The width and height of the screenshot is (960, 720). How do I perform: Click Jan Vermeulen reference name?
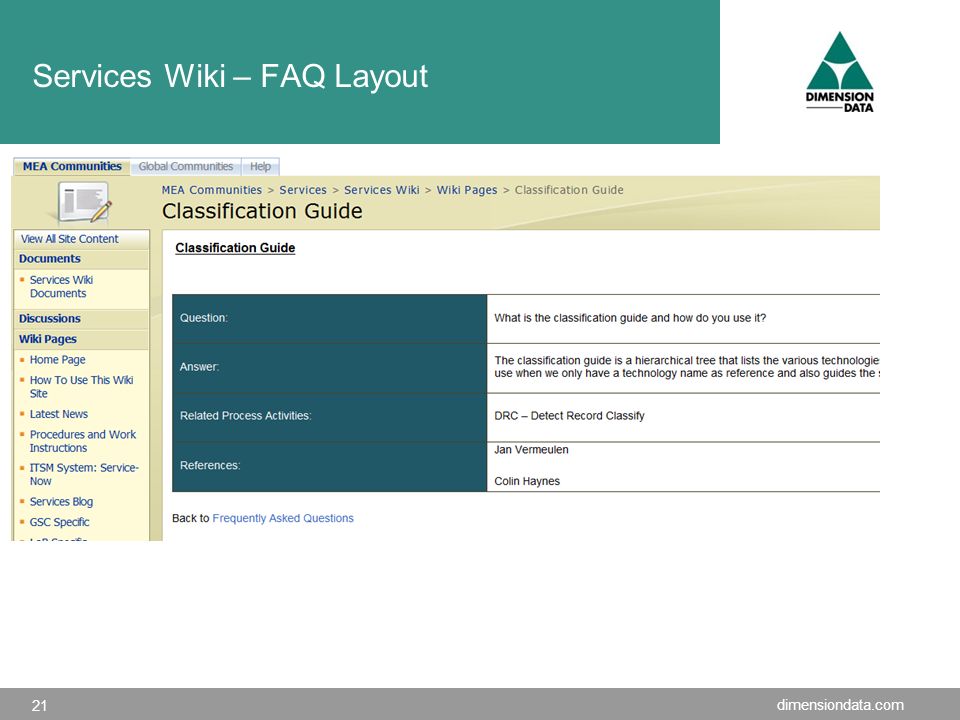click(x=531, y=449)
